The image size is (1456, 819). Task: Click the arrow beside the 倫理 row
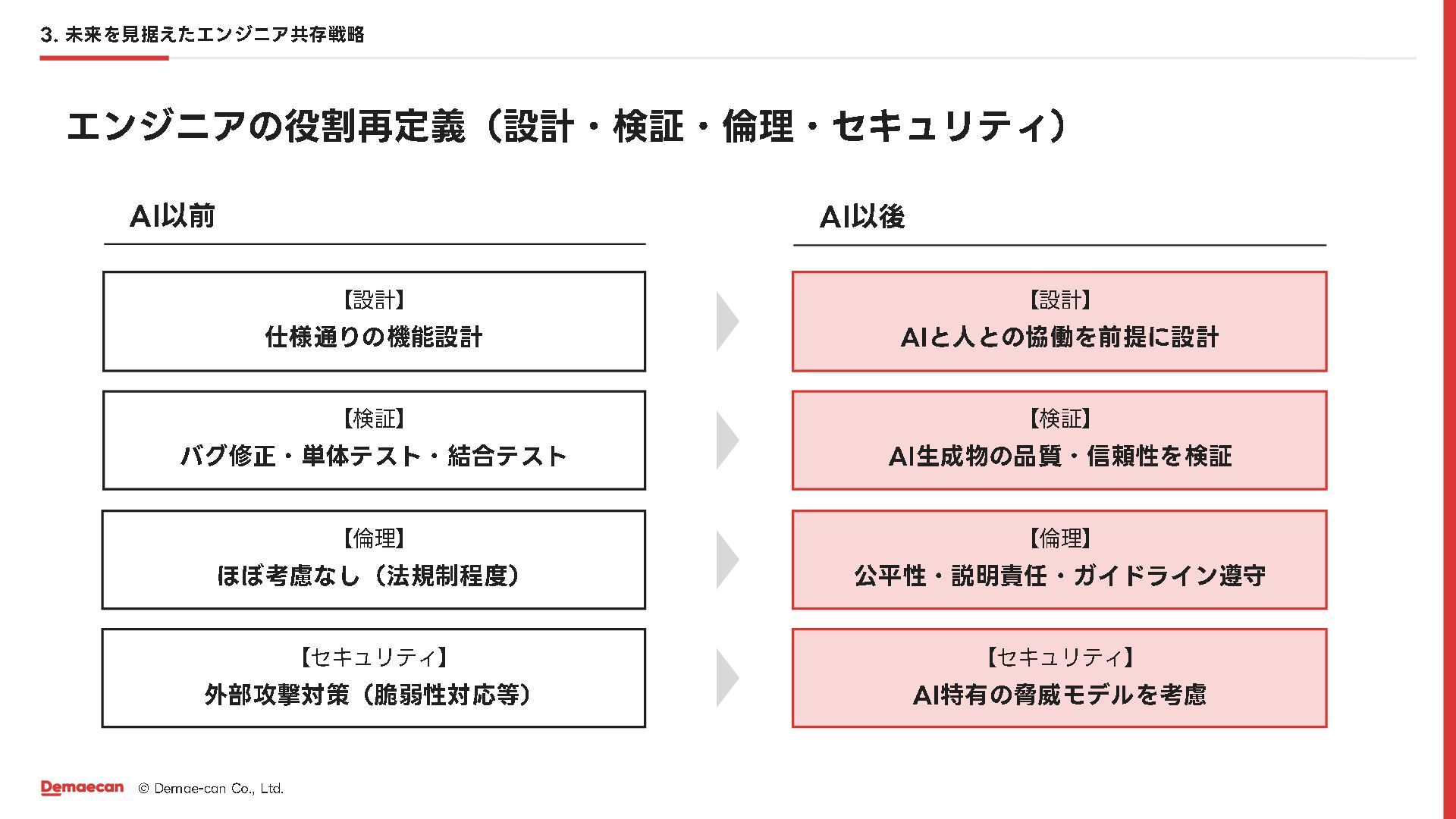point(726,560)
